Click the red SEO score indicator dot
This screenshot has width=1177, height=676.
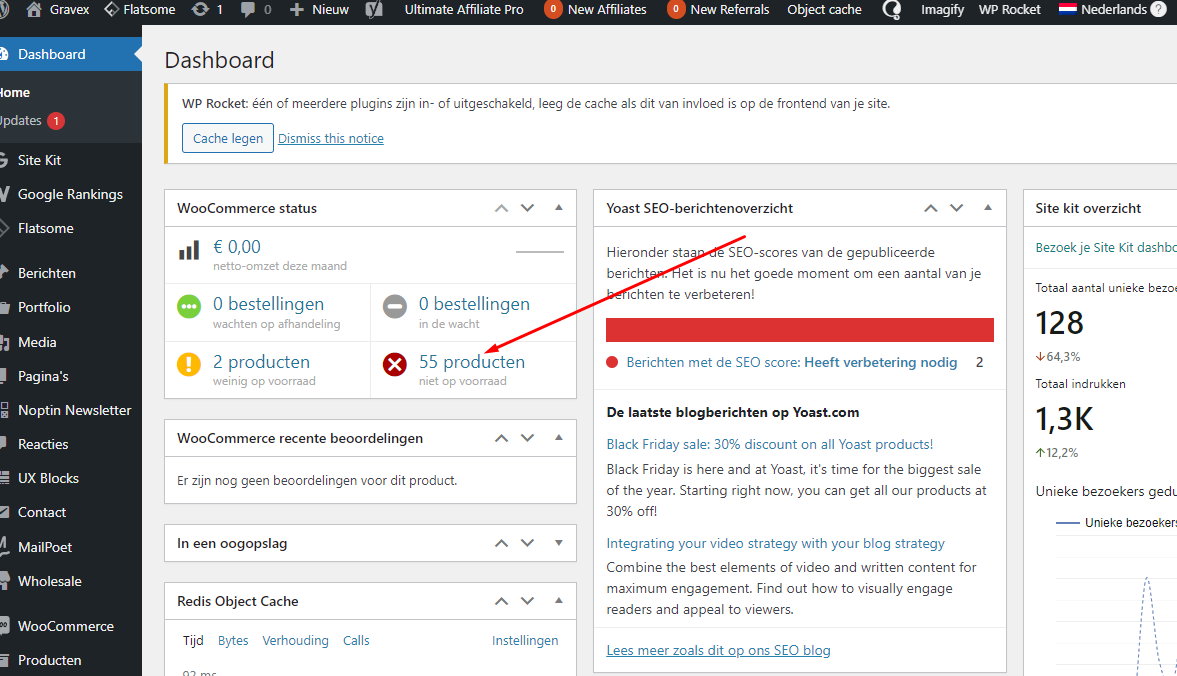click(612, 362)
